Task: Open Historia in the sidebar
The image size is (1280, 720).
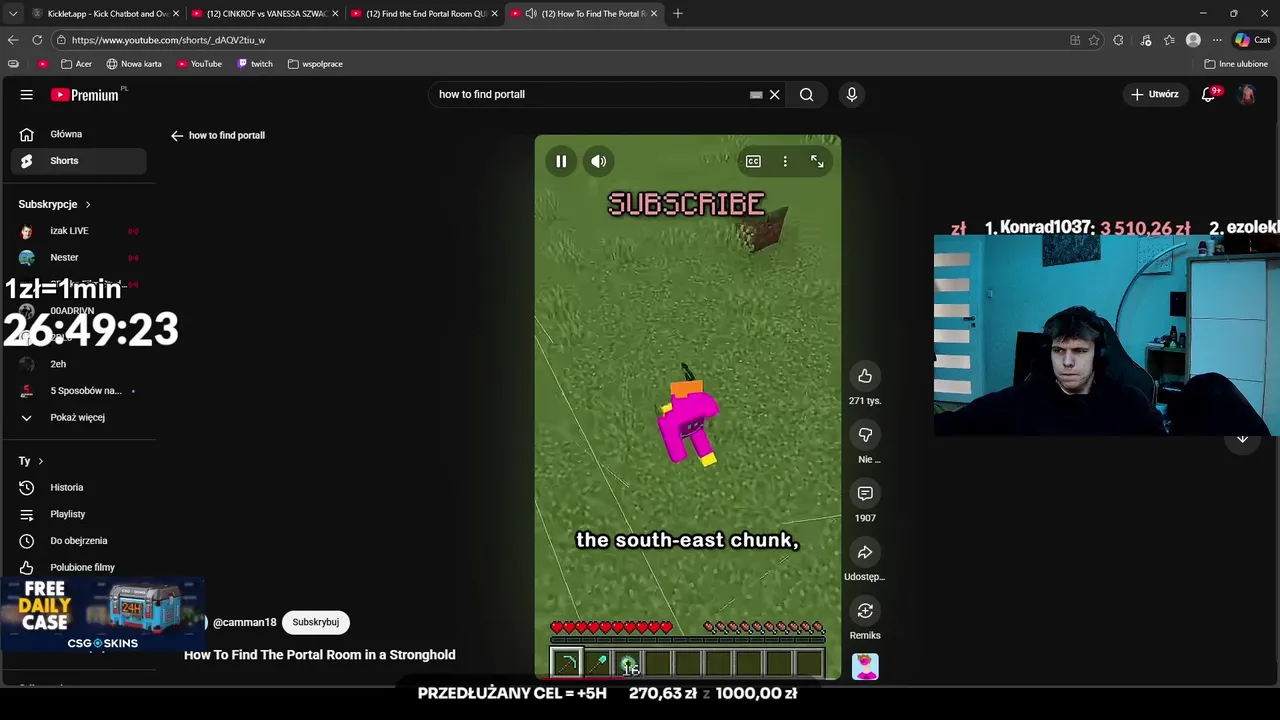Action: pyautogui.click(x=78, y=488)
